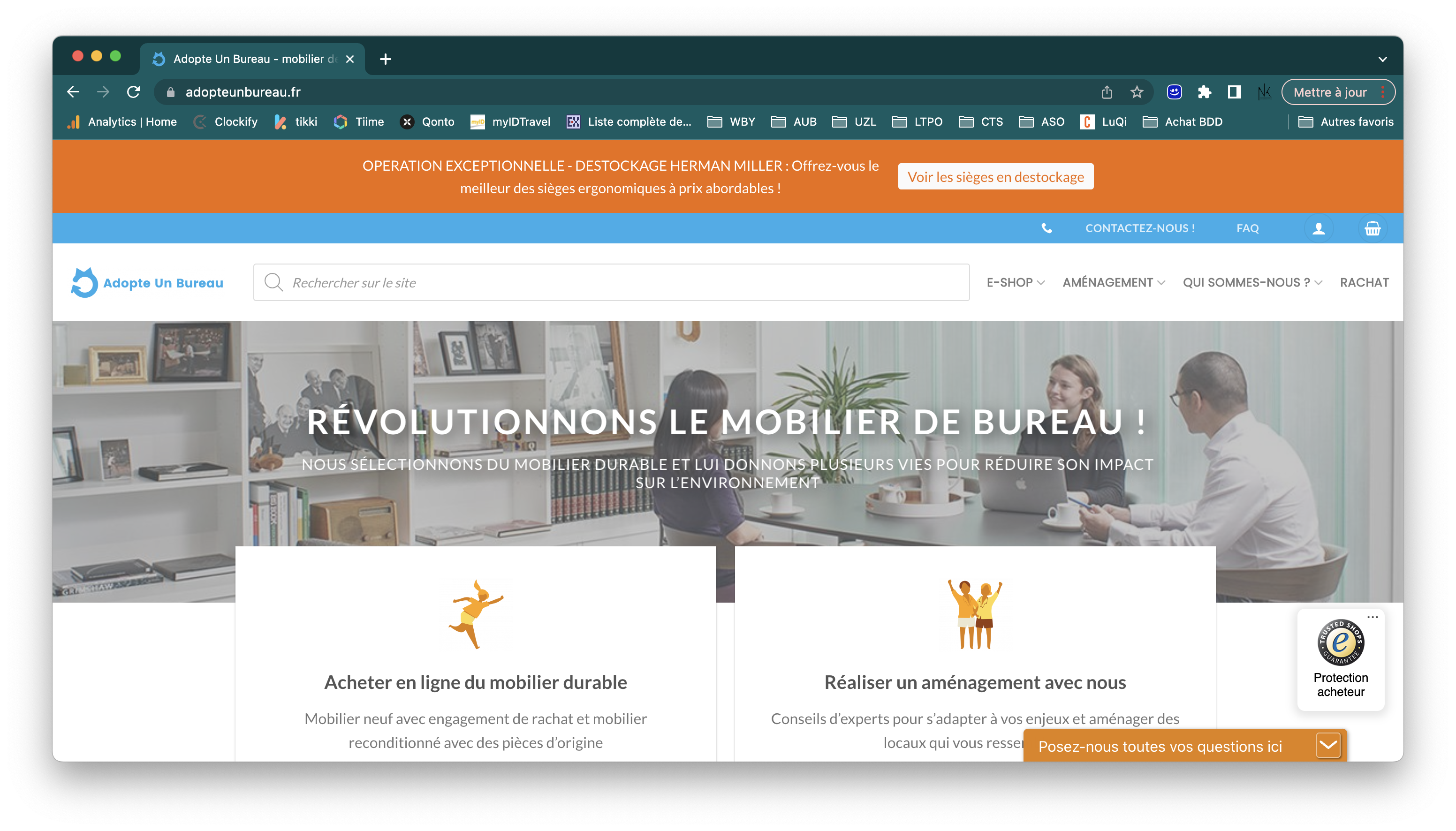Open the CONTACTEZ-NOUS ! link
This screenshot has height=831, width=1456.
click(x=1139, y=228)
